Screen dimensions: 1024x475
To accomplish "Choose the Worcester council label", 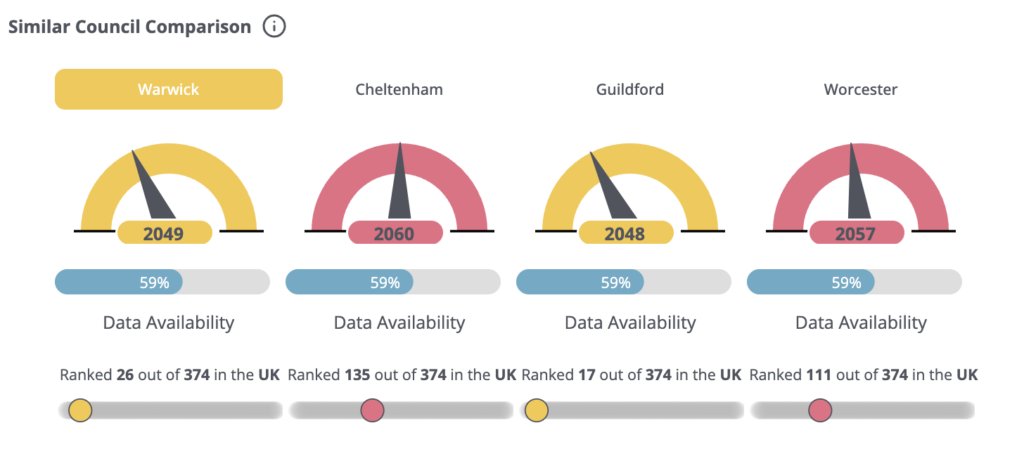I will pyautogui.click(x=860, y=89).
